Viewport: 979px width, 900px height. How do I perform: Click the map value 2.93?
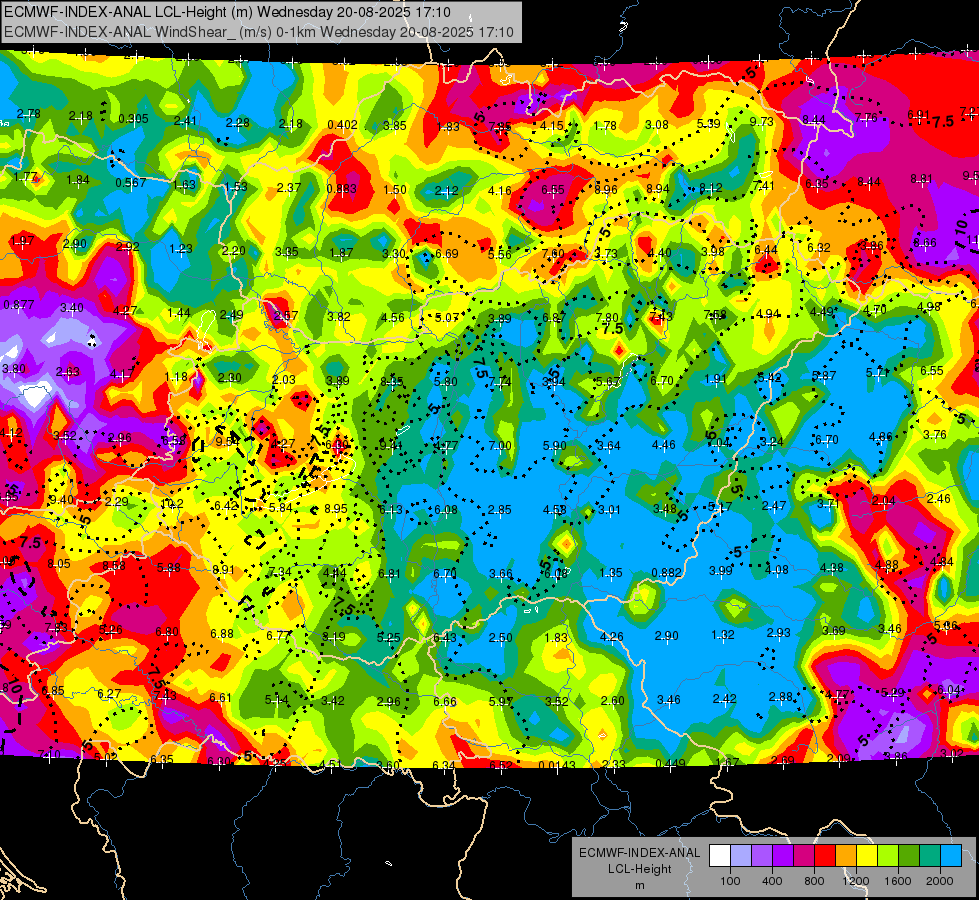coord(778,633)
